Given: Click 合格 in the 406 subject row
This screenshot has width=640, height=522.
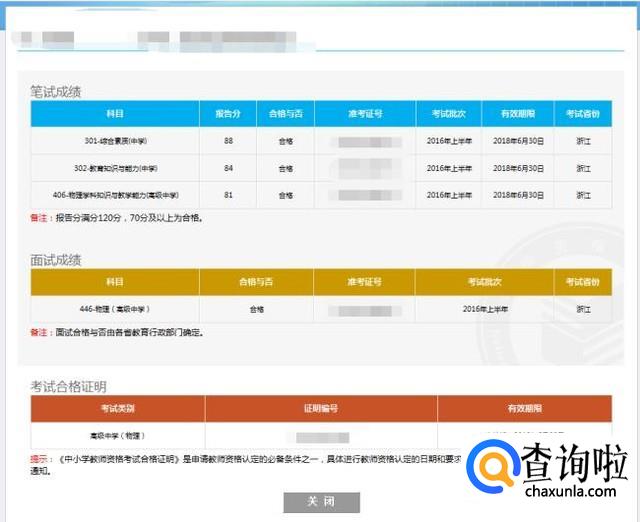Looking at the screenshot, I should coord(286,195).
